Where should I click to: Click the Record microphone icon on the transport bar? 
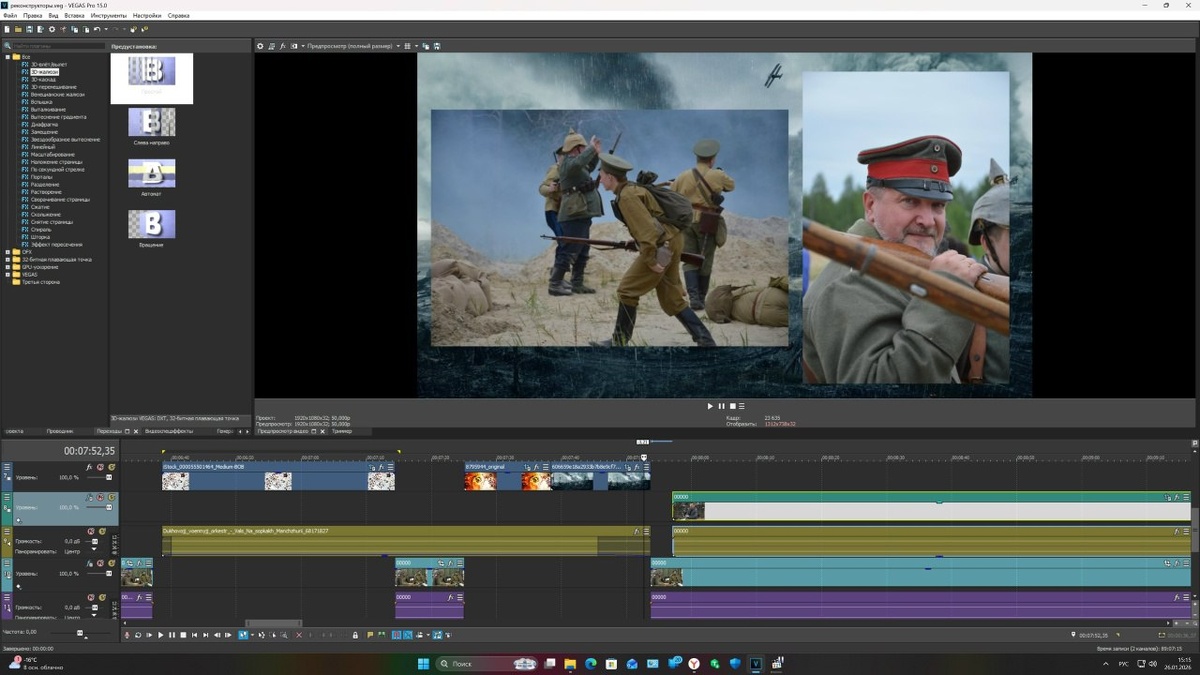click(127, 635)
